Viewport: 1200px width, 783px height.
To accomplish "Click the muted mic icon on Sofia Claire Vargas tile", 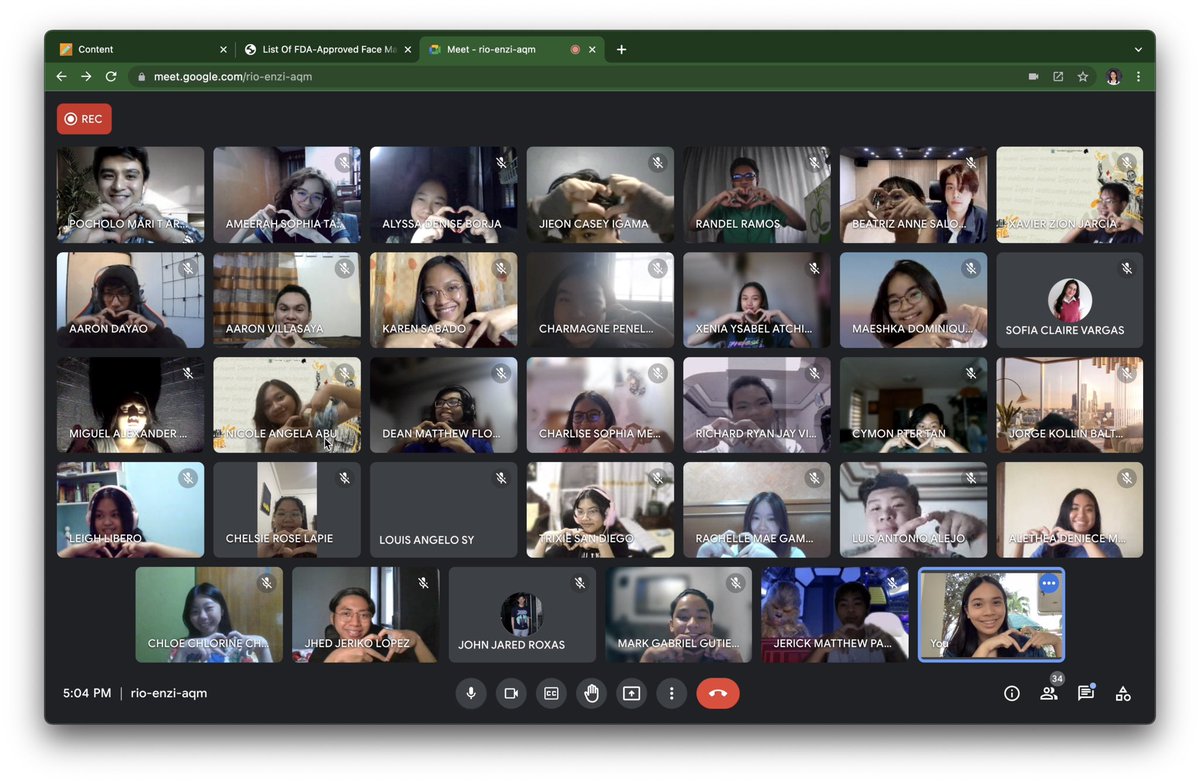I will point(1127,268).
